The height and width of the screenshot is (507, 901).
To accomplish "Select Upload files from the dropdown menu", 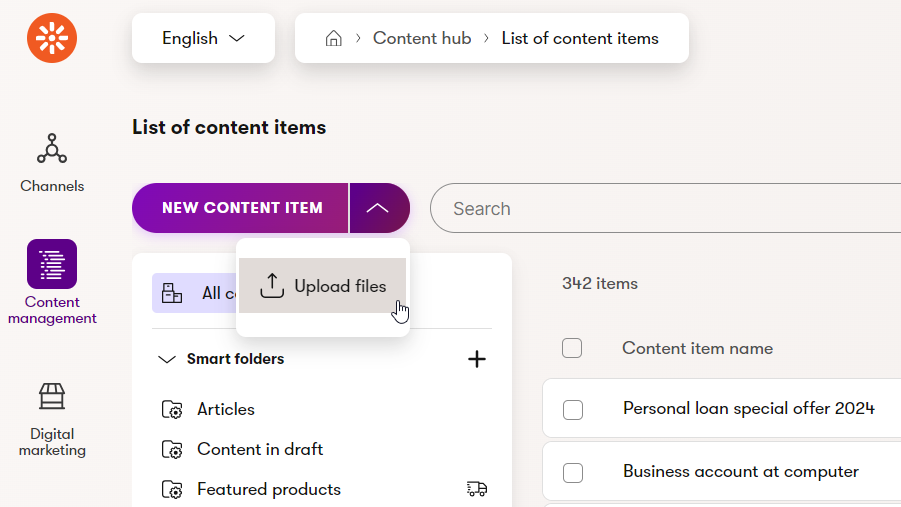I will coord(322,286).
